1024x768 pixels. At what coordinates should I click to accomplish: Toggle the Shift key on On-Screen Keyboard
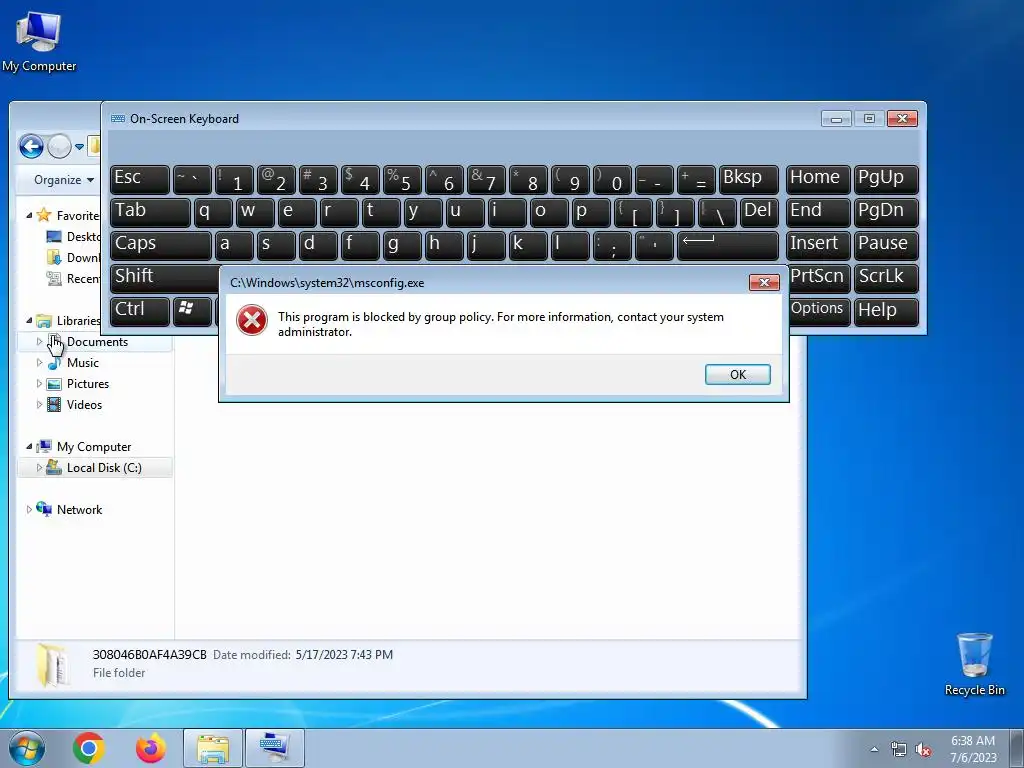pyautogui.click(x=165, y=277)
